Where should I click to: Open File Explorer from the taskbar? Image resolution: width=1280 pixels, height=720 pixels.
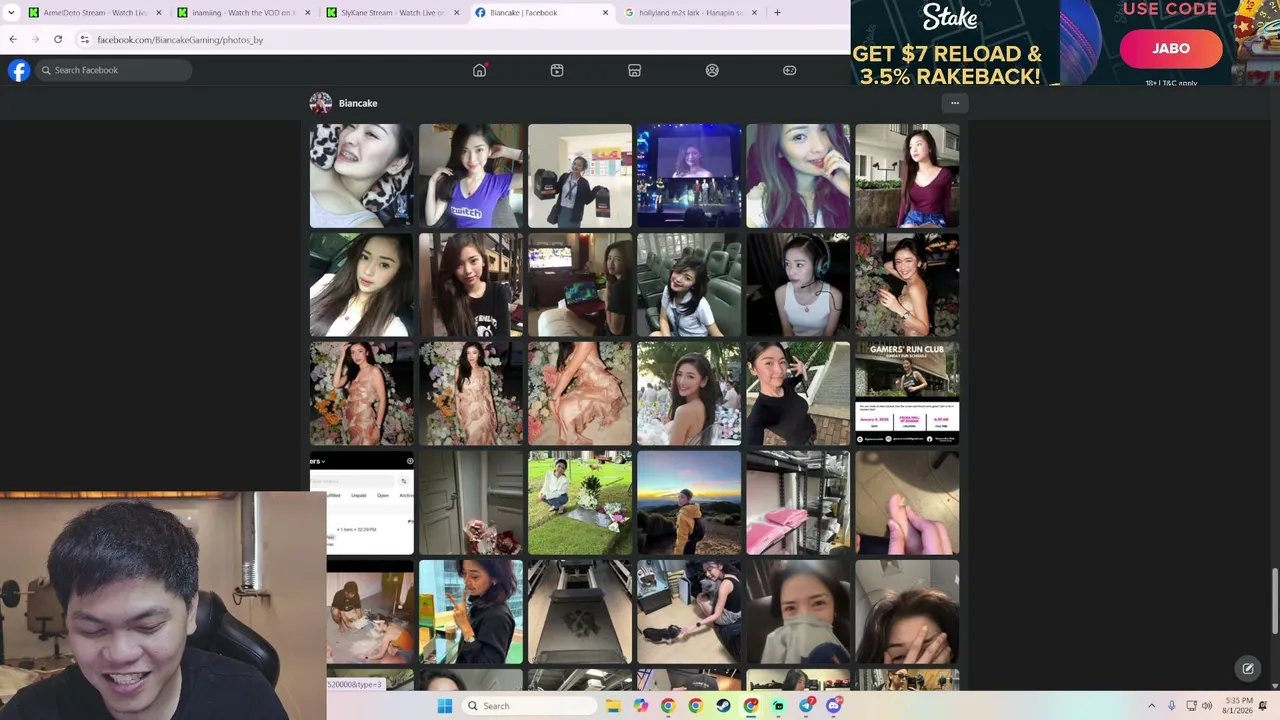[613, 706]
